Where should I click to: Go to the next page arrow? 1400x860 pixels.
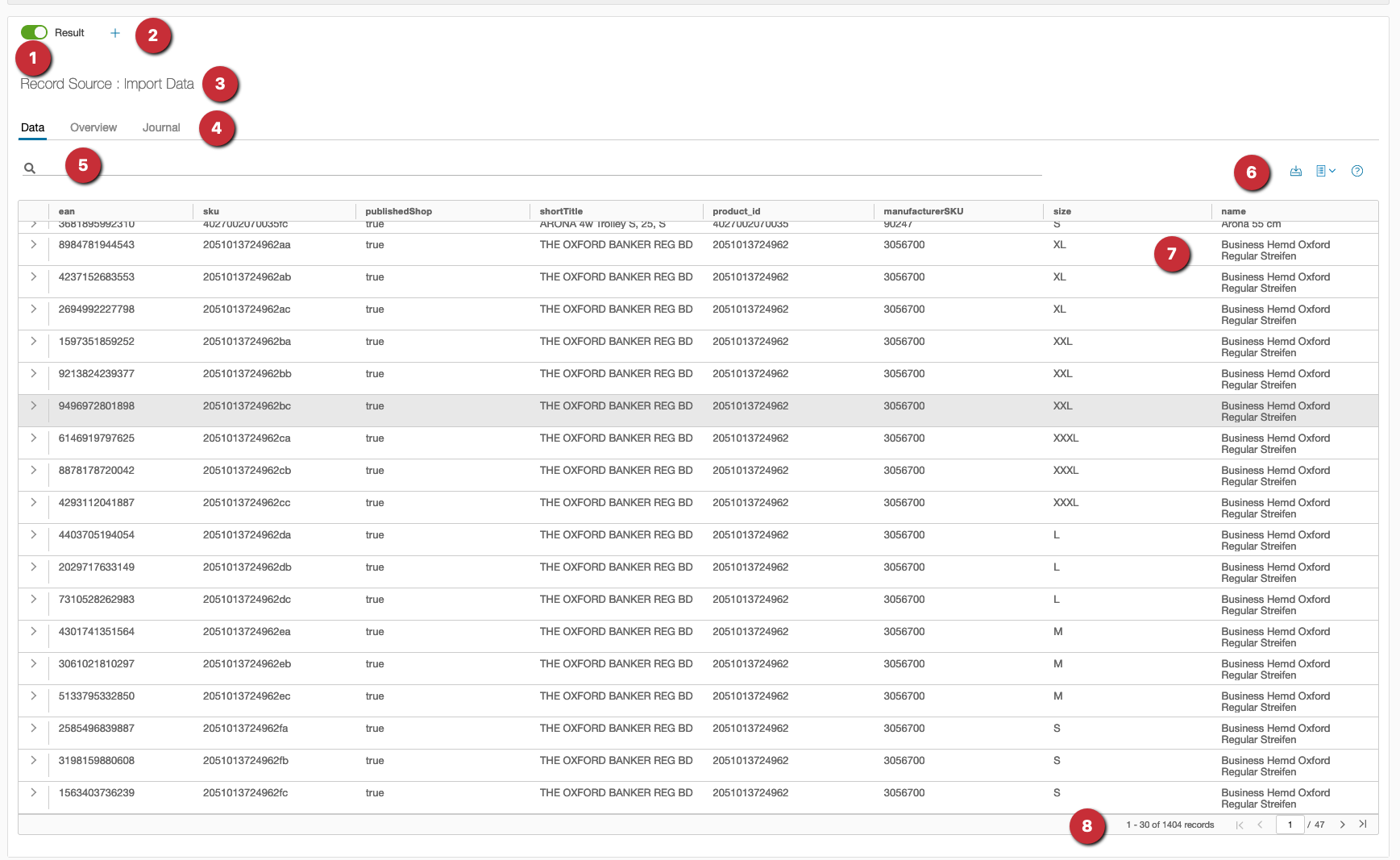pyautogui.click(x=1342, y=825)
